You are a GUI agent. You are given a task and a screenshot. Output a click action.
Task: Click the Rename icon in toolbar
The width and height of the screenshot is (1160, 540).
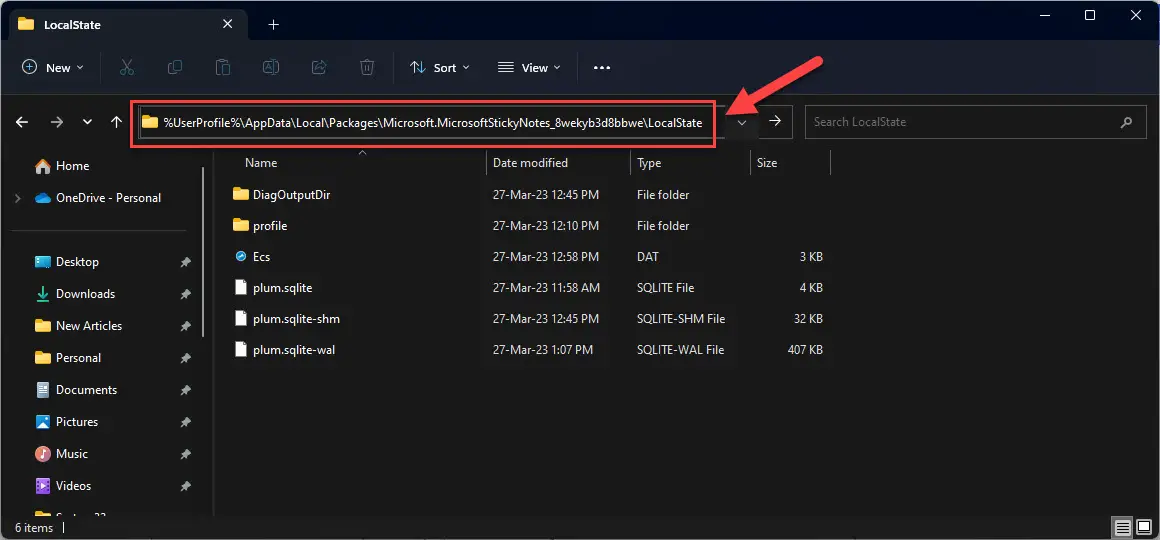coord(271,67)
